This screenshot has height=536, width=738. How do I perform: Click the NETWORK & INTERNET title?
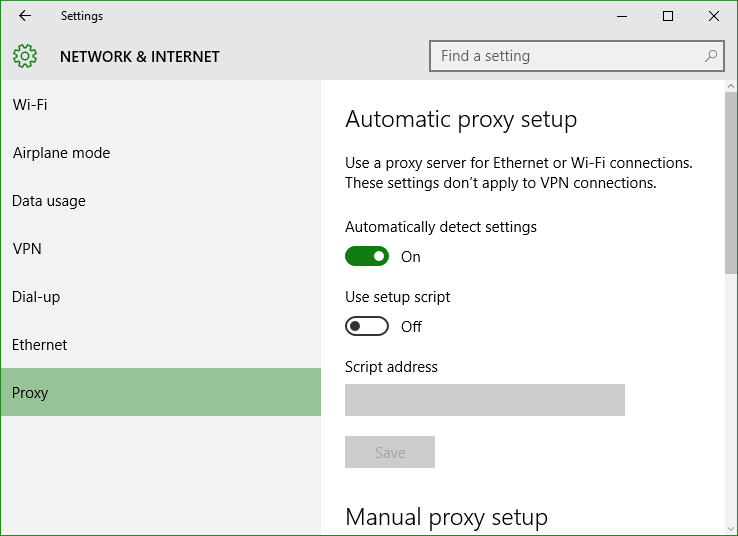[x=140, y=56]
